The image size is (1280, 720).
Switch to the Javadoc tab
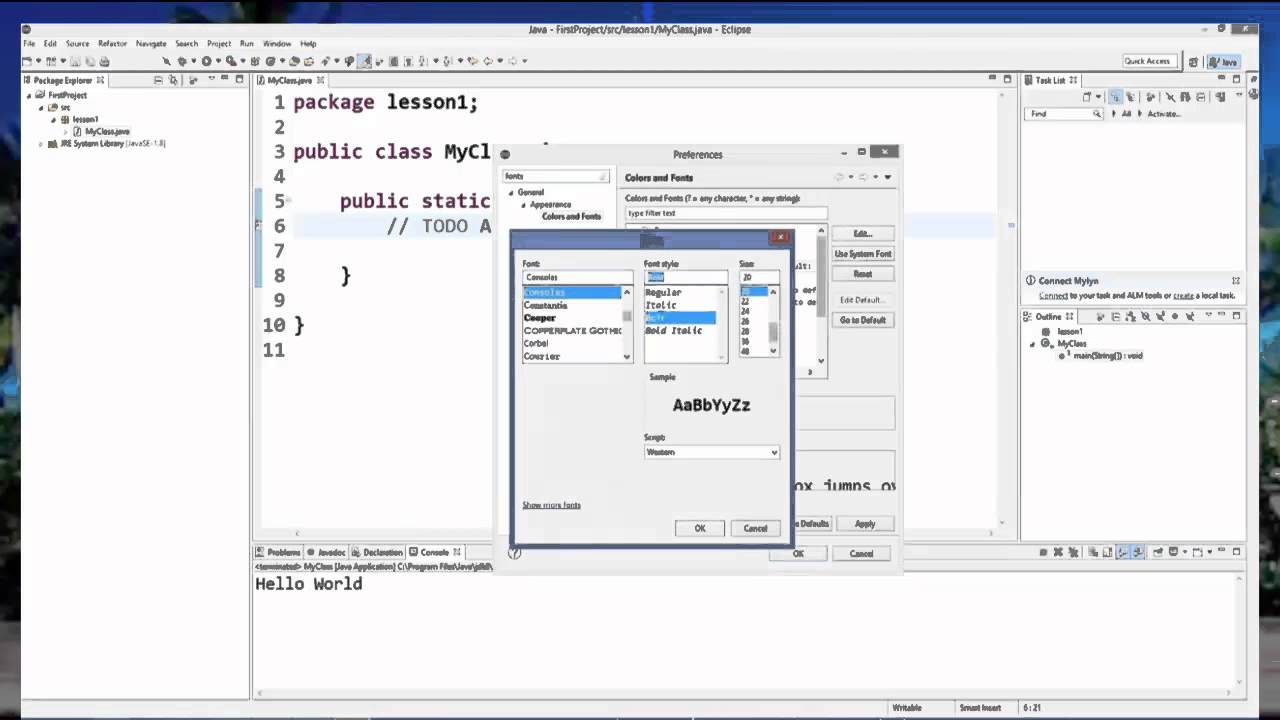pos(326,552)
